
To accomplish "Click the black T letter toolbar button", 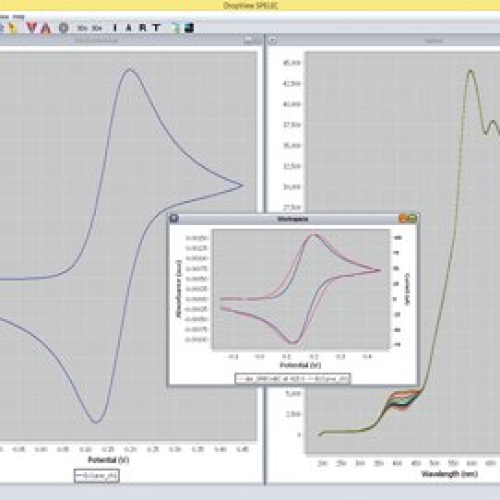I will tap(157, 28).
